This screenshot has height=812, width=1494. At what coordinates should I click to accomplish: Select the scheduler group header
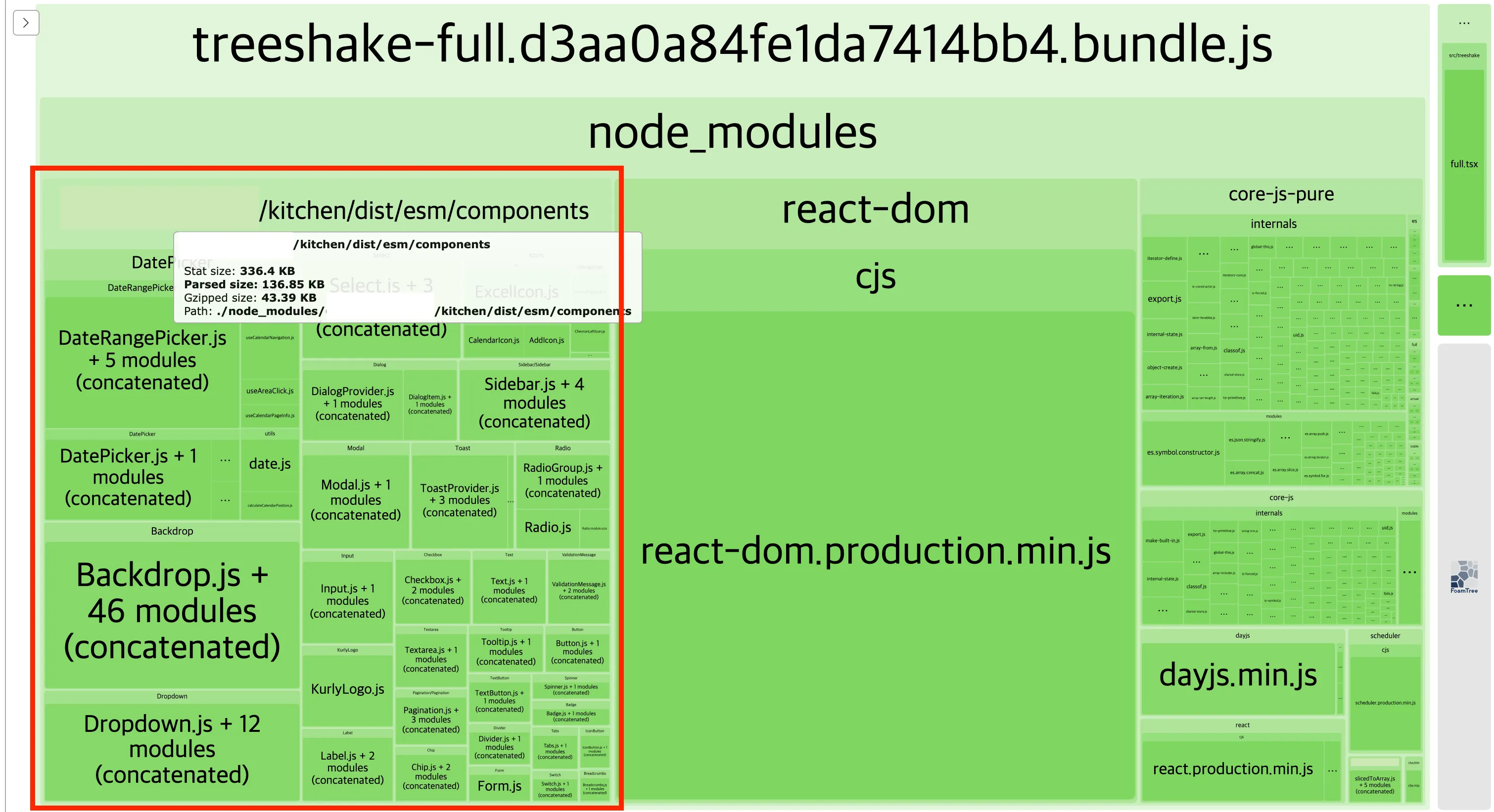tap(1385, 636)
